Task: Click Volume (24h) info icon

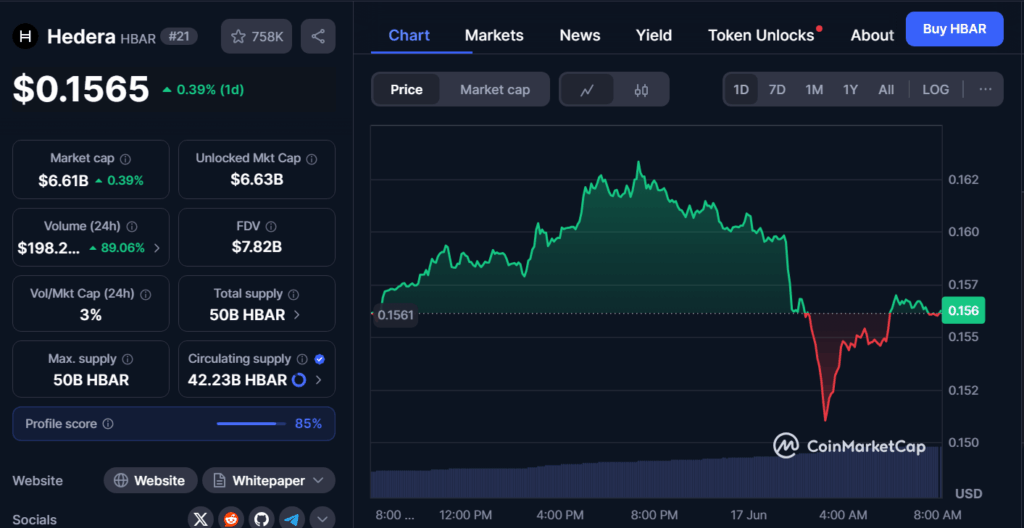Action: (132, 227)
